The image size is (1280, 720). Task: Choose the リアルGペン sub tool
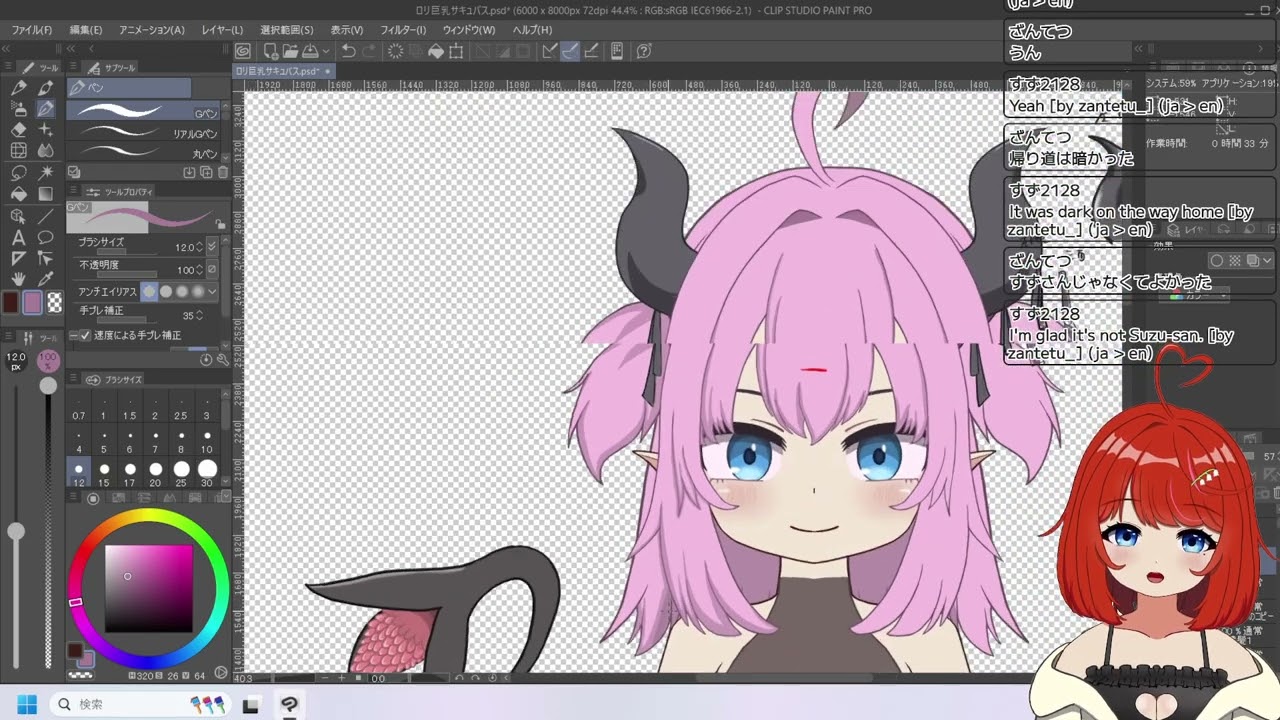(144, 131)
